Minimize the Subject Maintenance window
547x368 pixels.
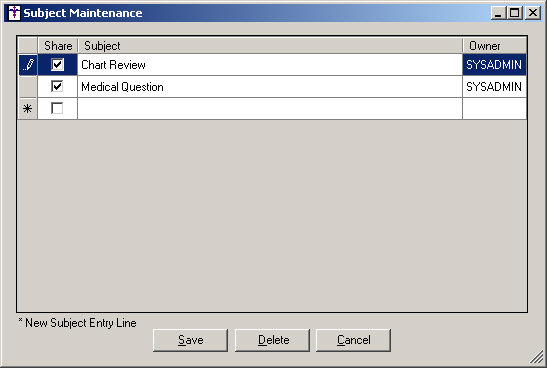(498, 13)
